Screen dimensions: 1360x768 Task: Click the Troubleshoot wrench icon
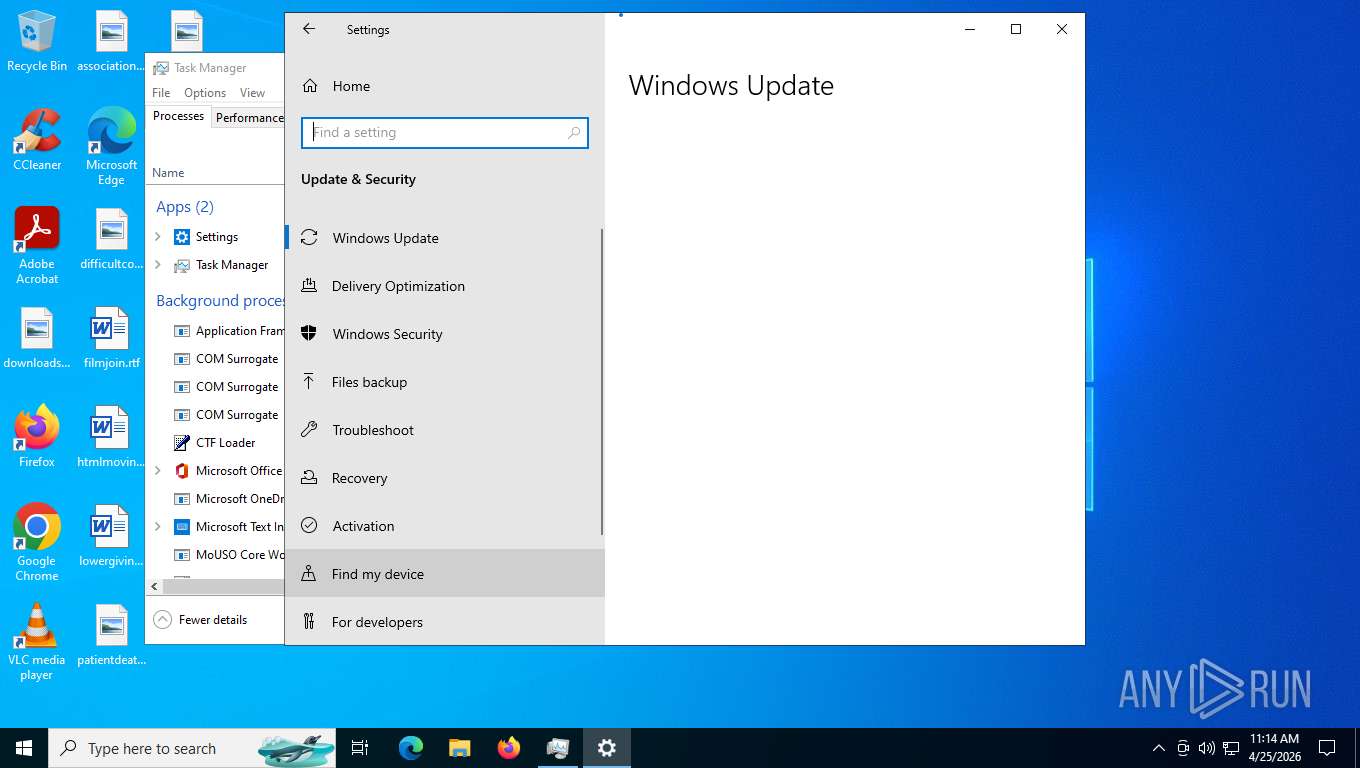pos(309,430)
